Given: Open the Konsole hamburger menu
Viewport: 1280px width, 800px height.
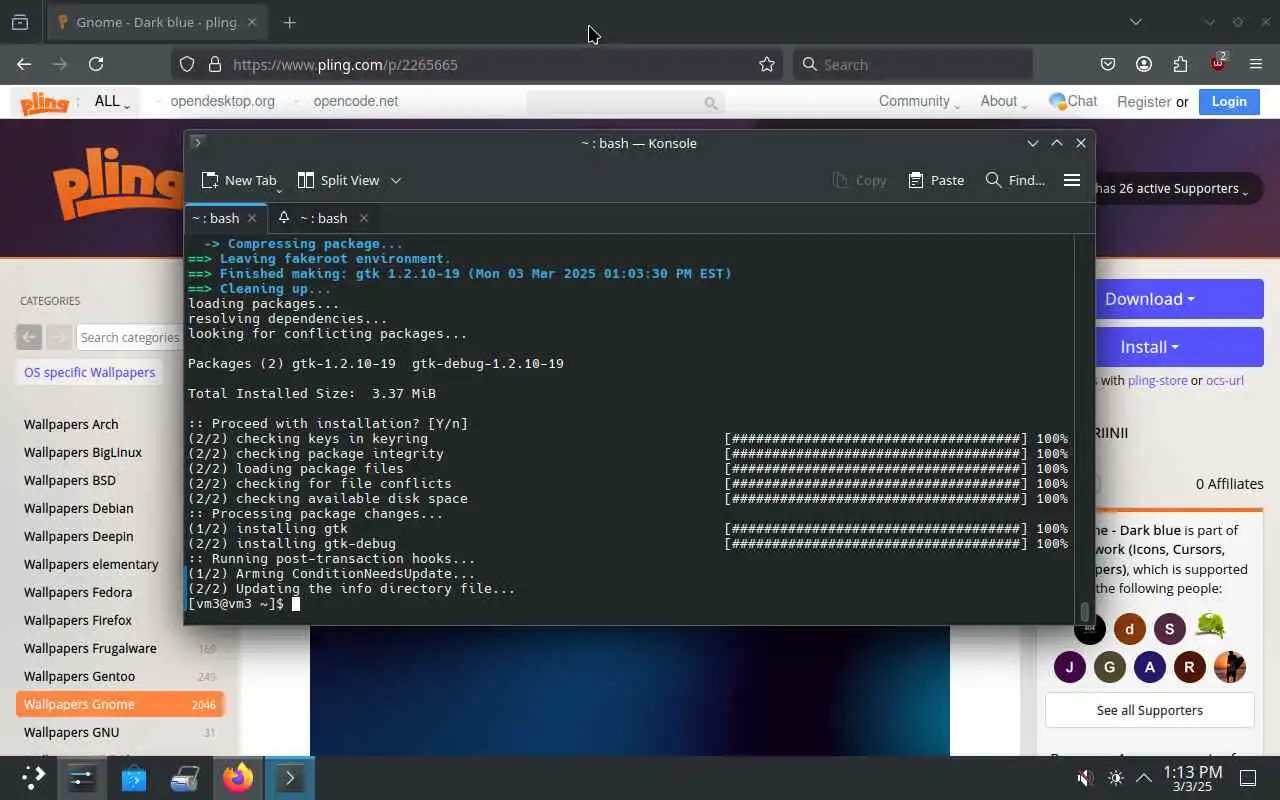Looking at the screenshot, I should 1072,180.
